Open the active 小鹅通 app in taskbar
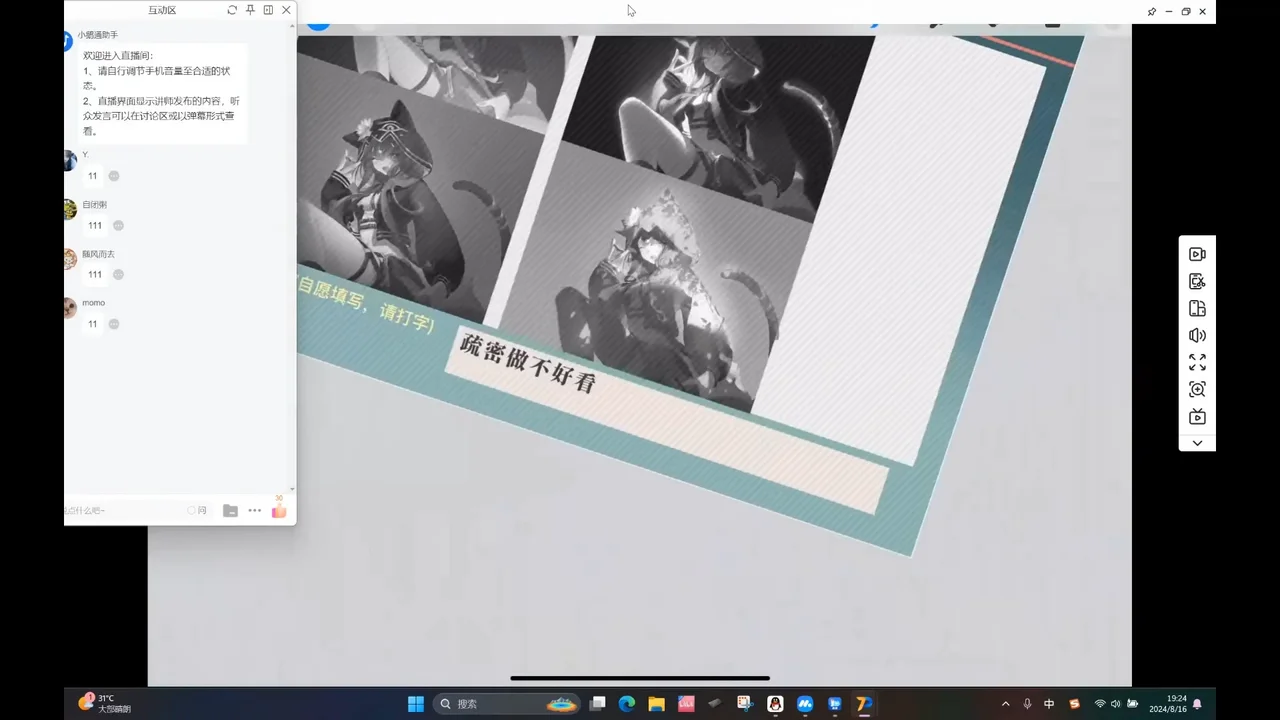 (x=864, y=704)
